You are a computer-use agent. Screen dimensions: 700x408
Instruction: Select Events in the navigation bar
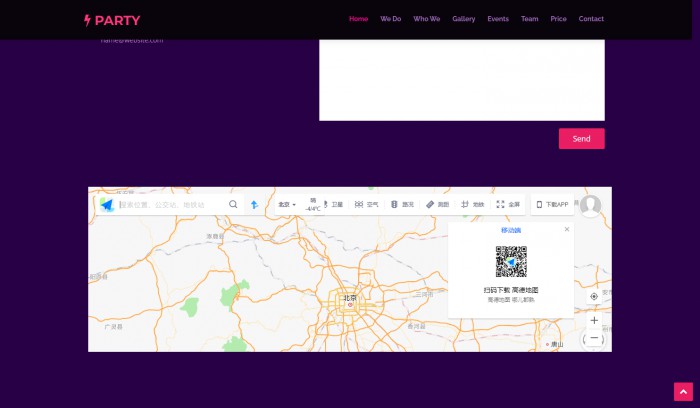[x=498, y=19]
